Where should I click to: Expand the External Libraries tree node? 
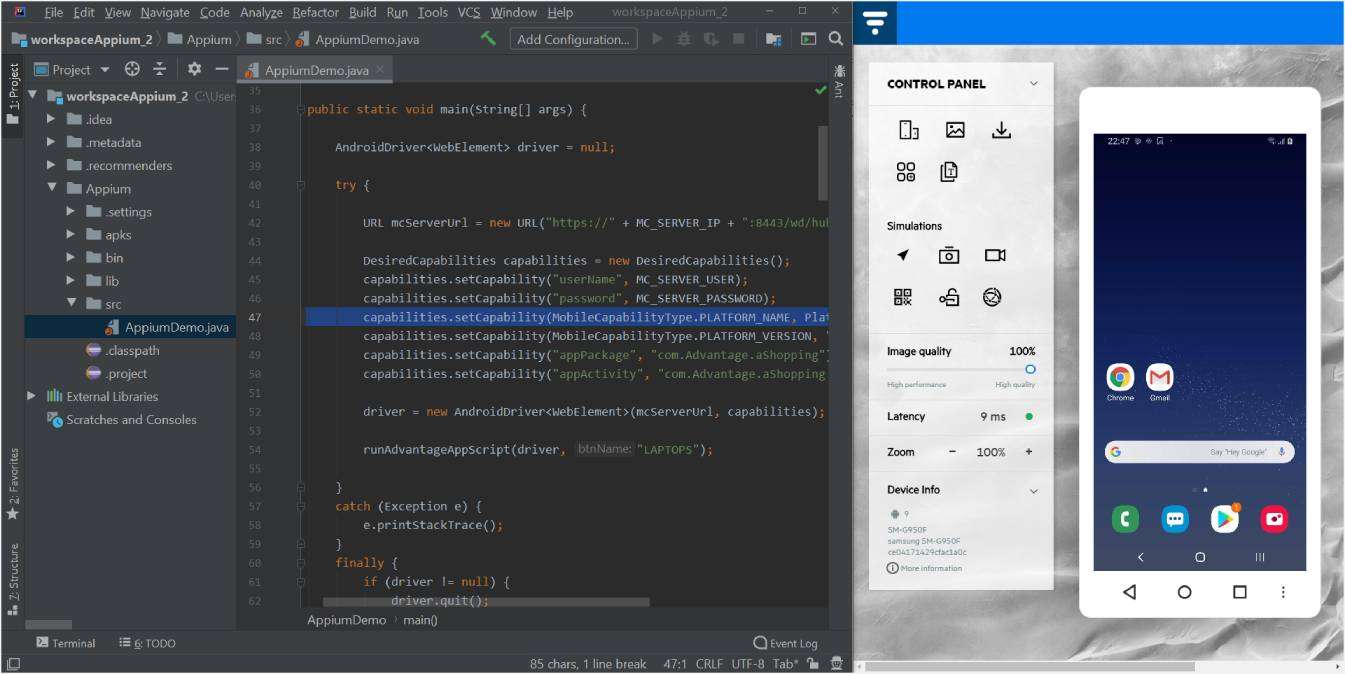pyautogui.click(x=32, y=397)
